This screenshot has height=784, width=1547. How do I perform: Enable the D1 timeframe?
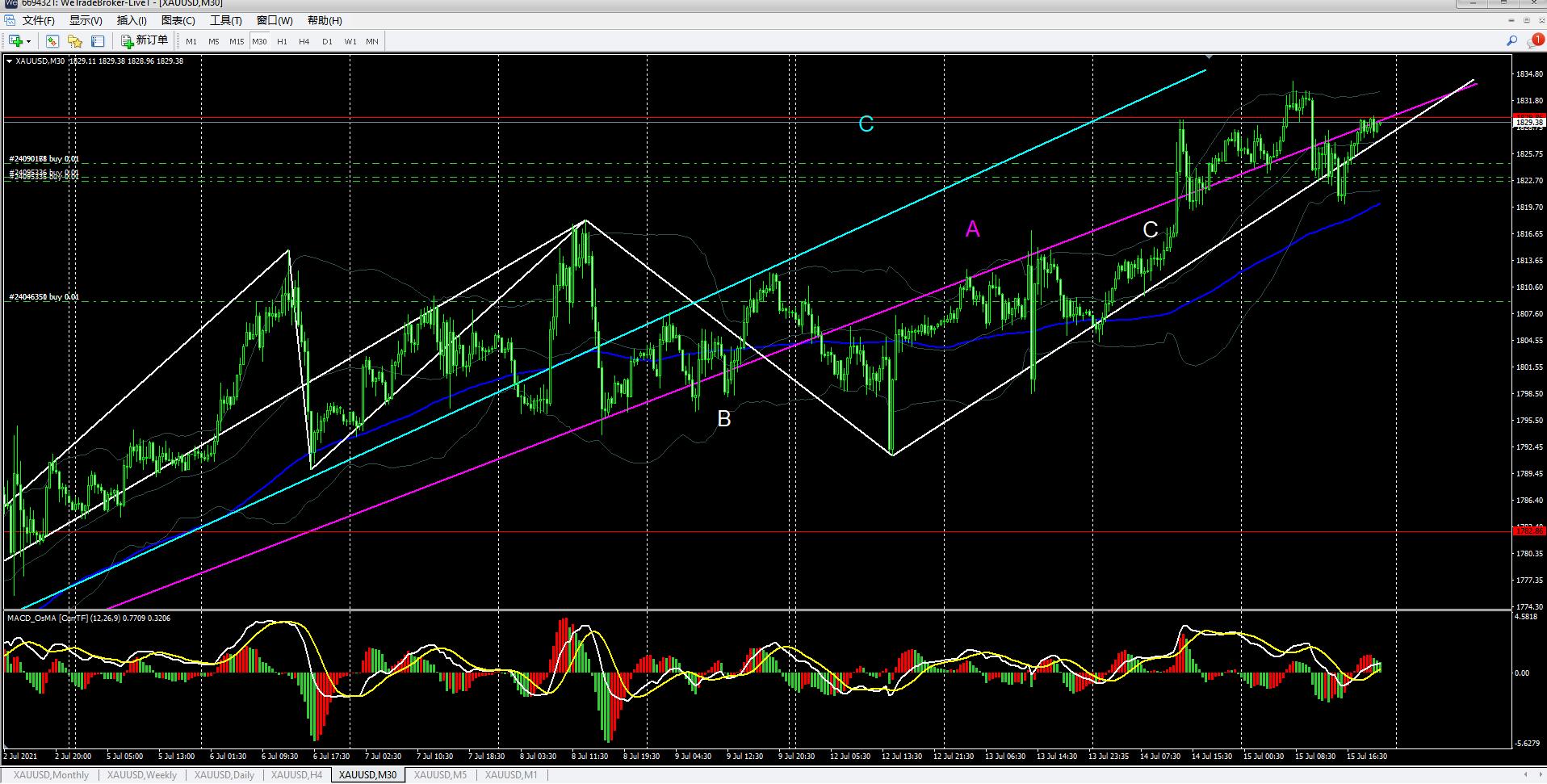[x=327, y=41]
